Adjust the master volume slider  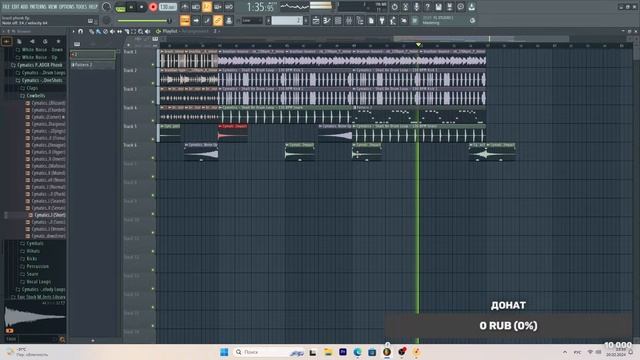144,20
